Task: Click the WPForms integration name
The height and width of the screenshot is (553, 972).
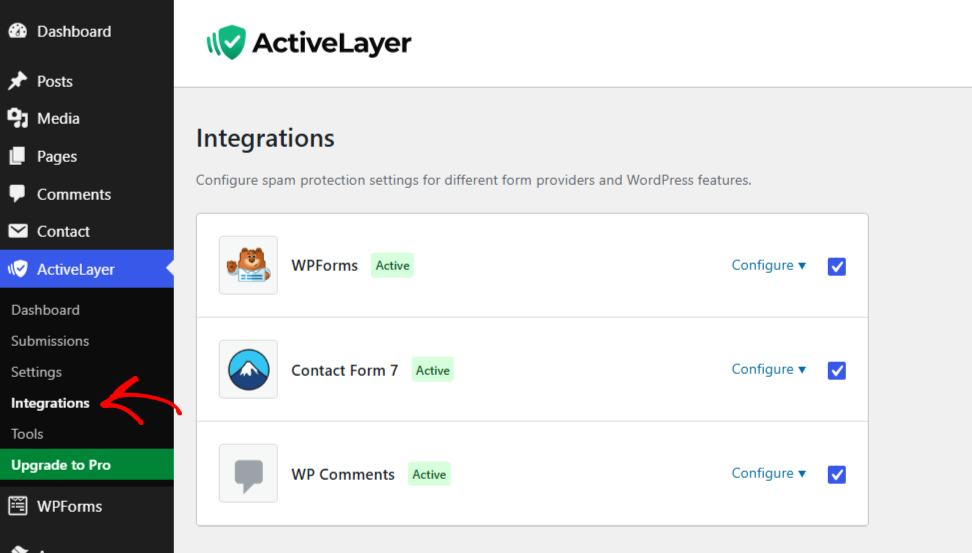Action: (x=325, y=265)
